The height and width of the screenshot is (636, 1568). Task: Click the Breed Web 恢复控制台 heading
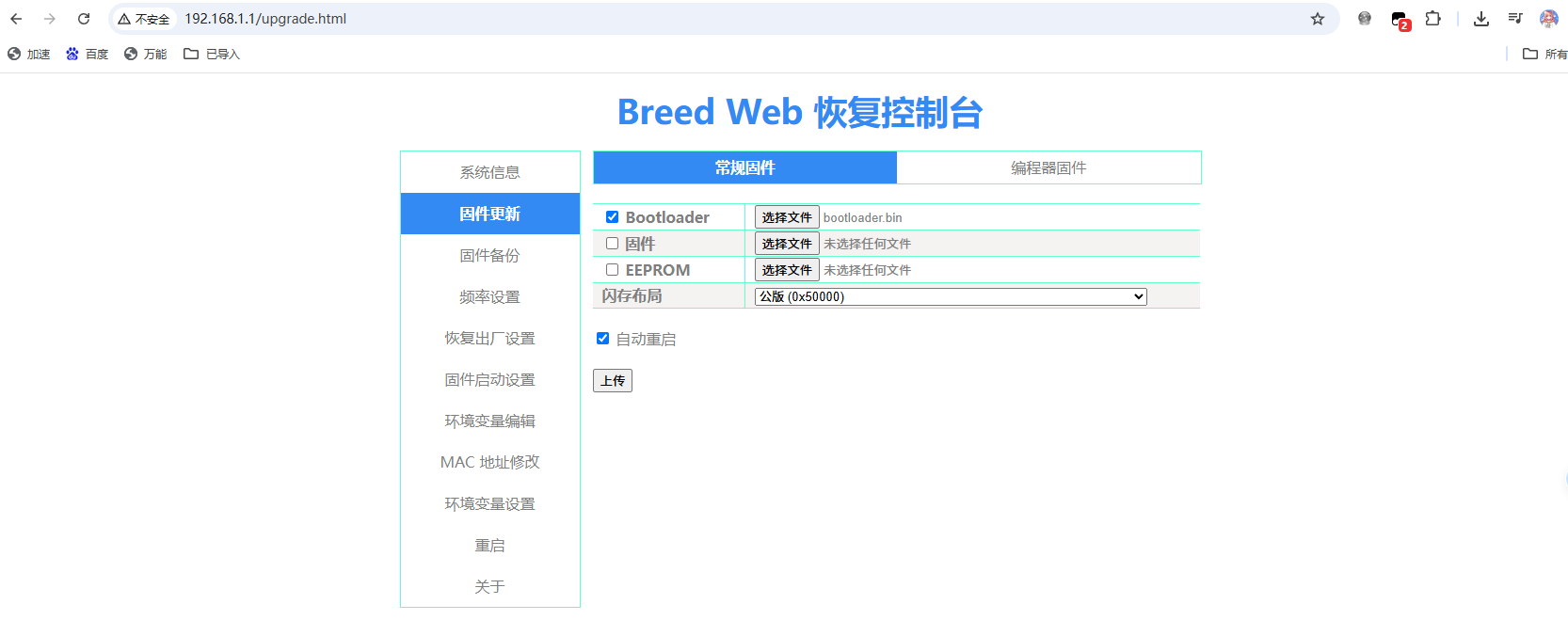tap(800, 112)
